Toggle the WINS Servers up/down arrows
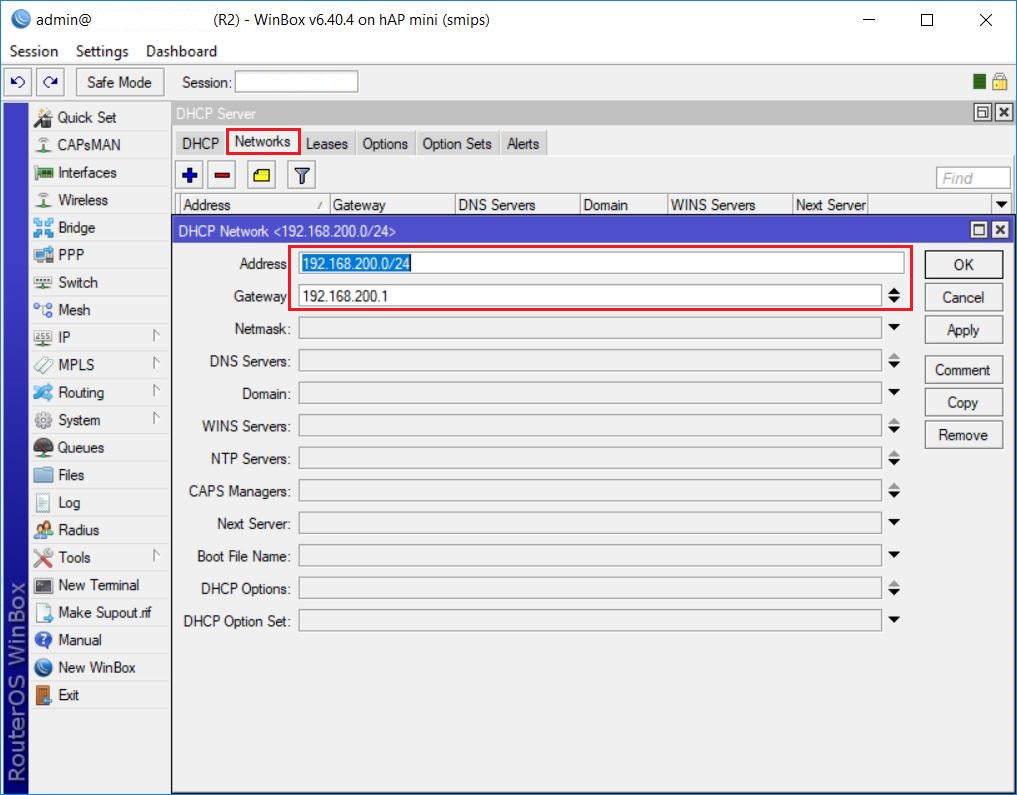This screenshot has height=795, width=1017. pyautogui.click(x=894, y=425)
